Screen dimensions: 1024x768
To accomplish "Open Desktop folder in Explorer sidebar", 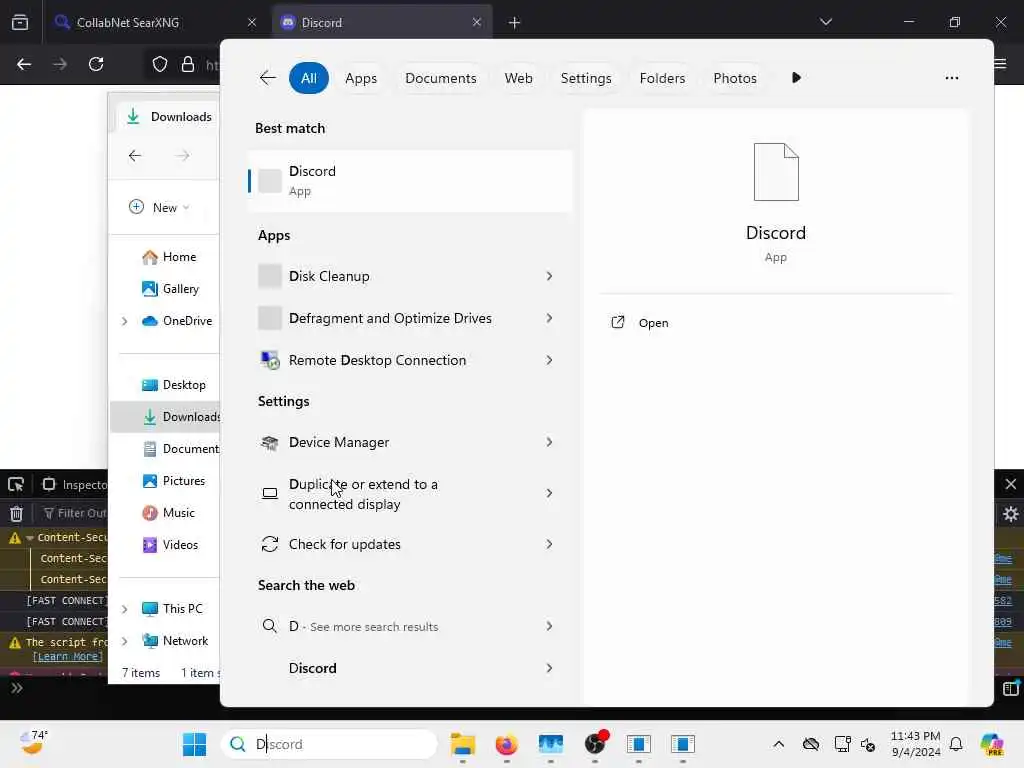I will click(174, 385).
